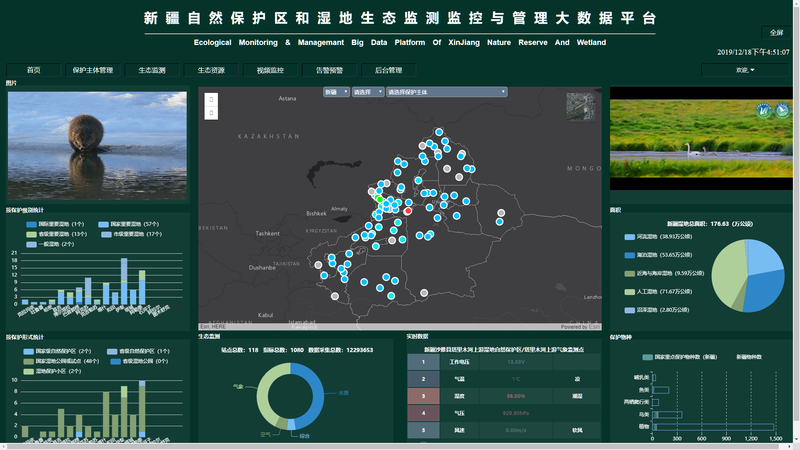Toggle 国家湿地公园或试点 legend series
This screenshot has height=450, width=800.
click(x=30, y=361)
